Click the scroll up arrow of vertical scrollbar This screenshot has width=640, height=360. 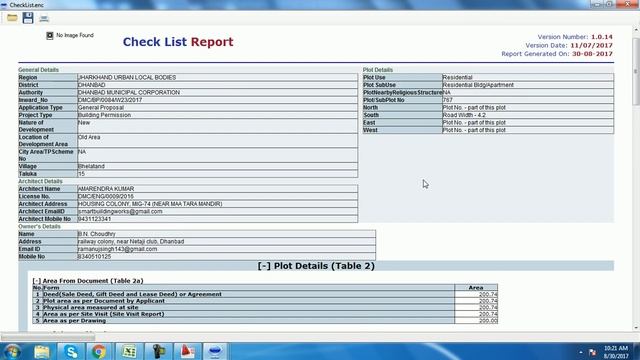pyautogui.click(x=636, y=30)
